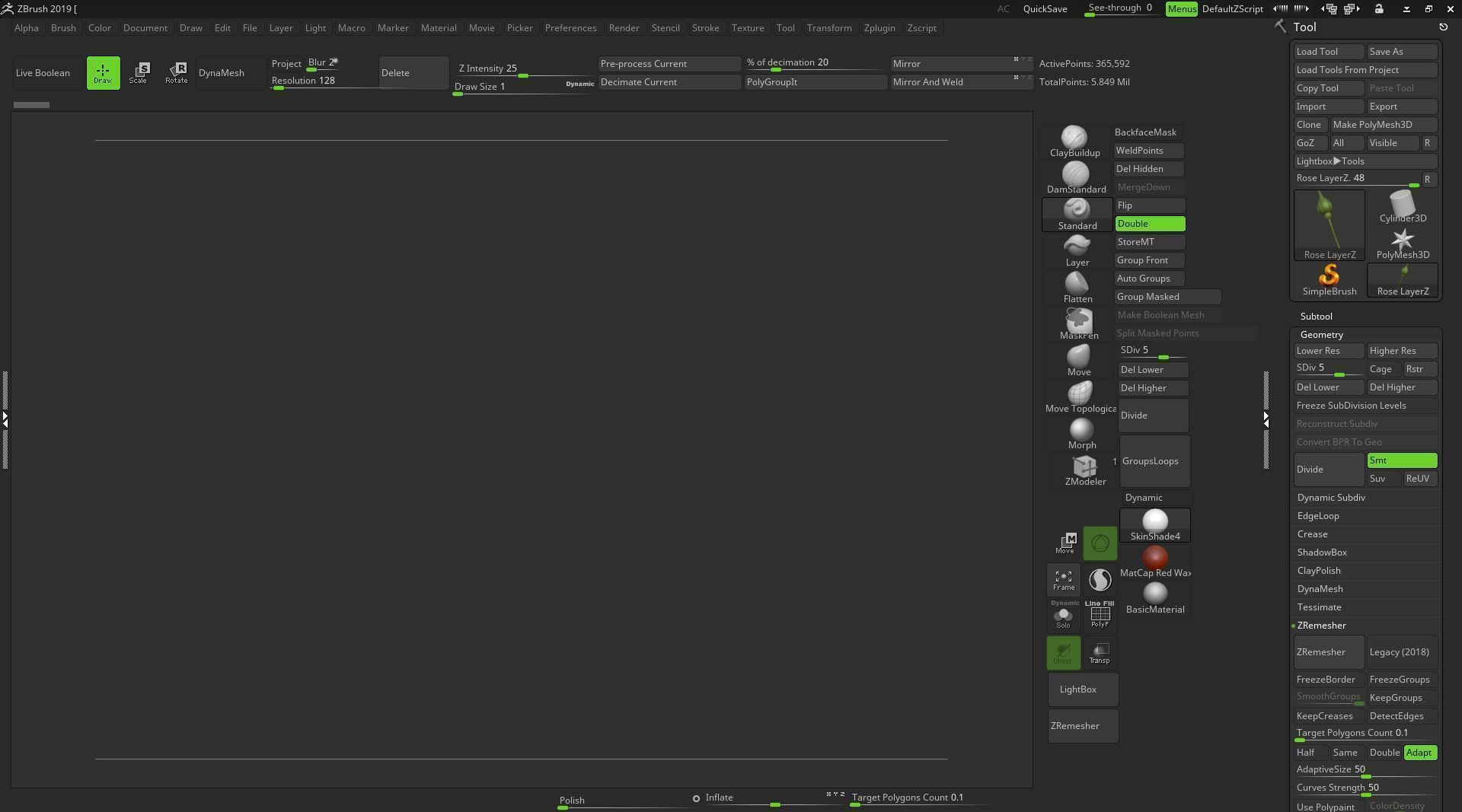
Task: Open the Texture menu
Action: tap(748, 28)
